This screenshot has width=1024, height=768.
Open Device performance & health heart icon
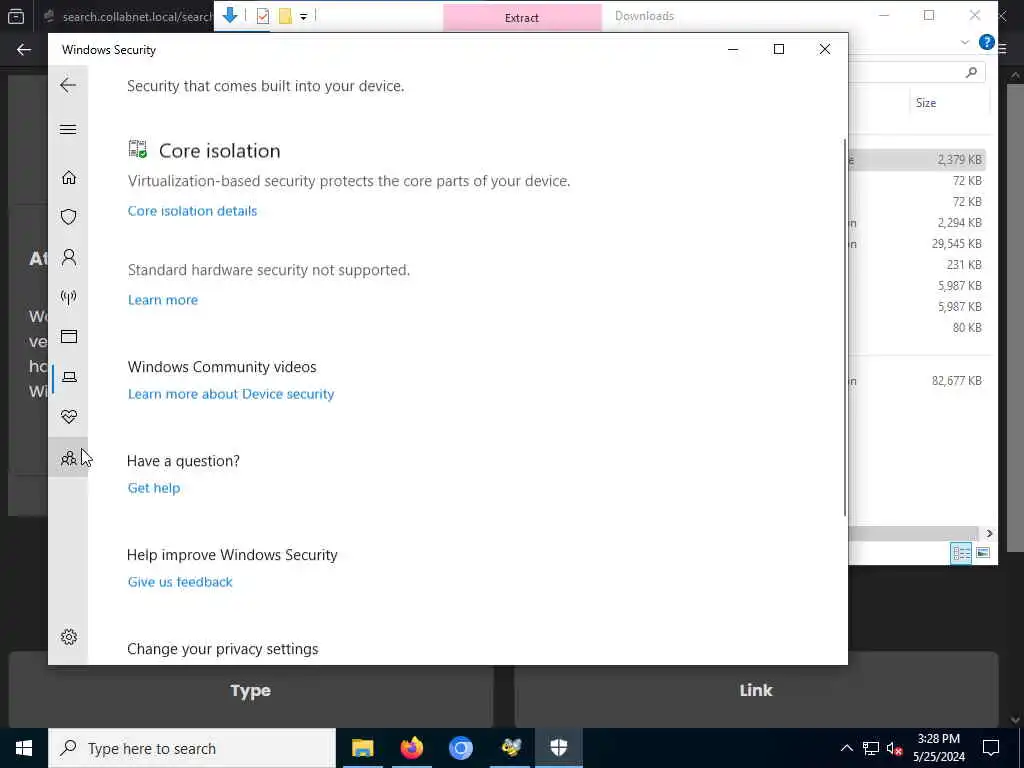pyautogui.click(x=69, y=417)
